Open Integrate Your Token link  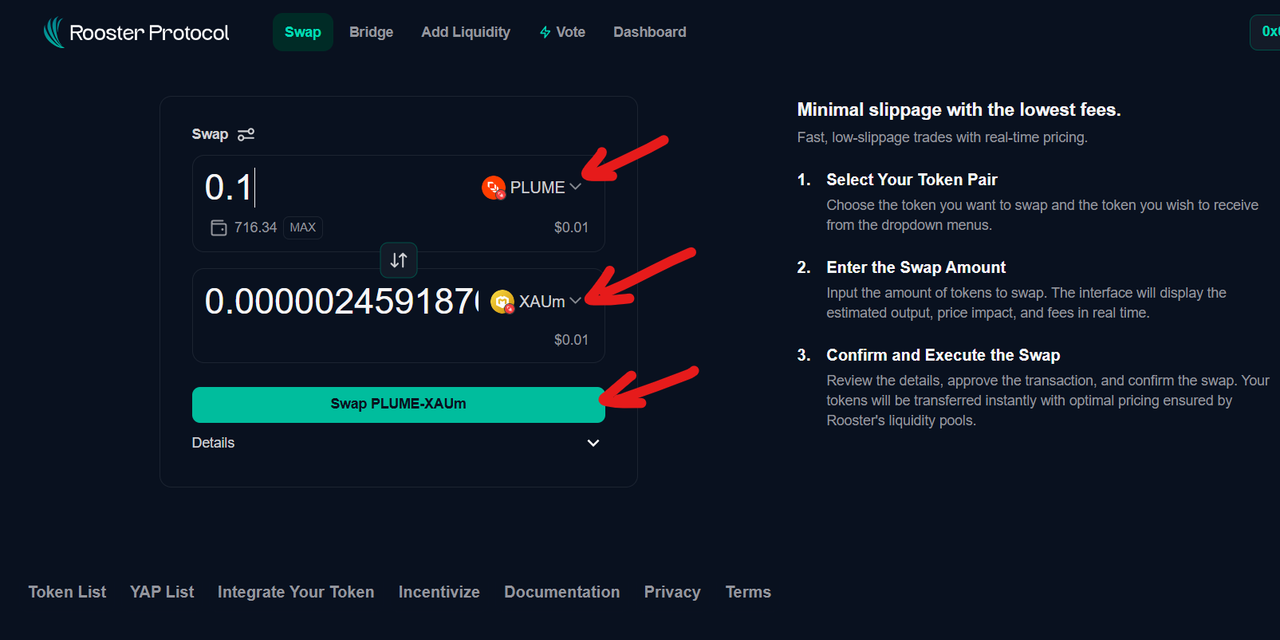tap(296, 592)
